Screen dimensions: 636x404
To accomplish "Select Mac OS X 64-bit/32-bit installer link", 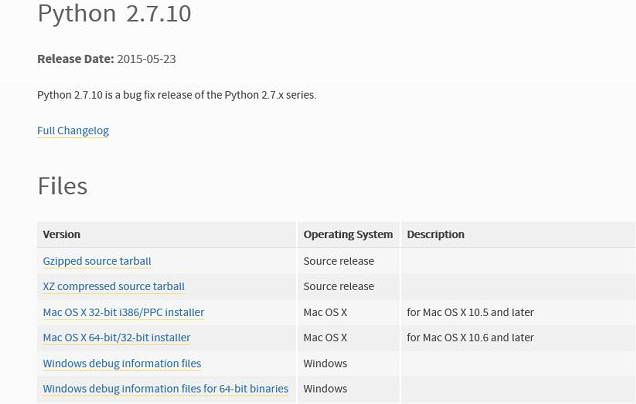I will pyautogui.click(x=116, y=338).
